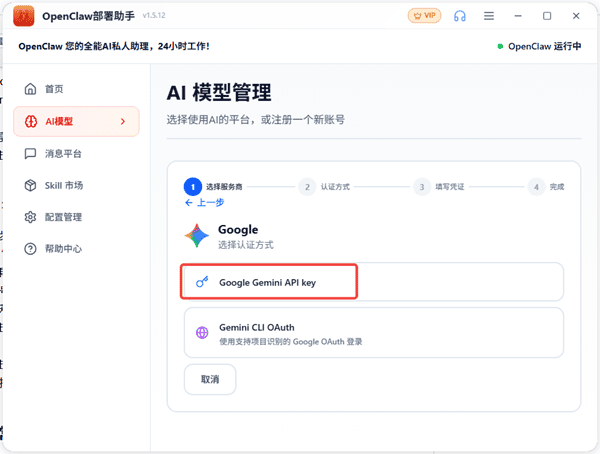The width and height of the screenshot is (600, 454).
Task: Click the 选择认证方式 subtitle text
Action: 246,245
